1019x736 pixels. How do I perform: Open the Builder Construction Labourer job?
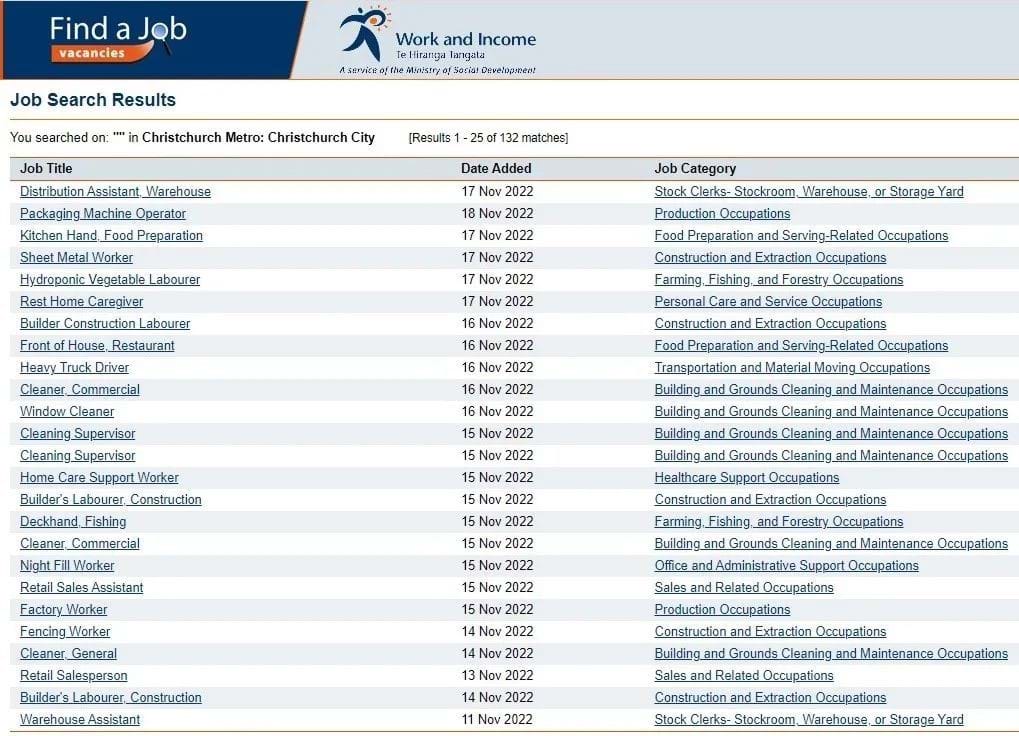coord(105,324)
